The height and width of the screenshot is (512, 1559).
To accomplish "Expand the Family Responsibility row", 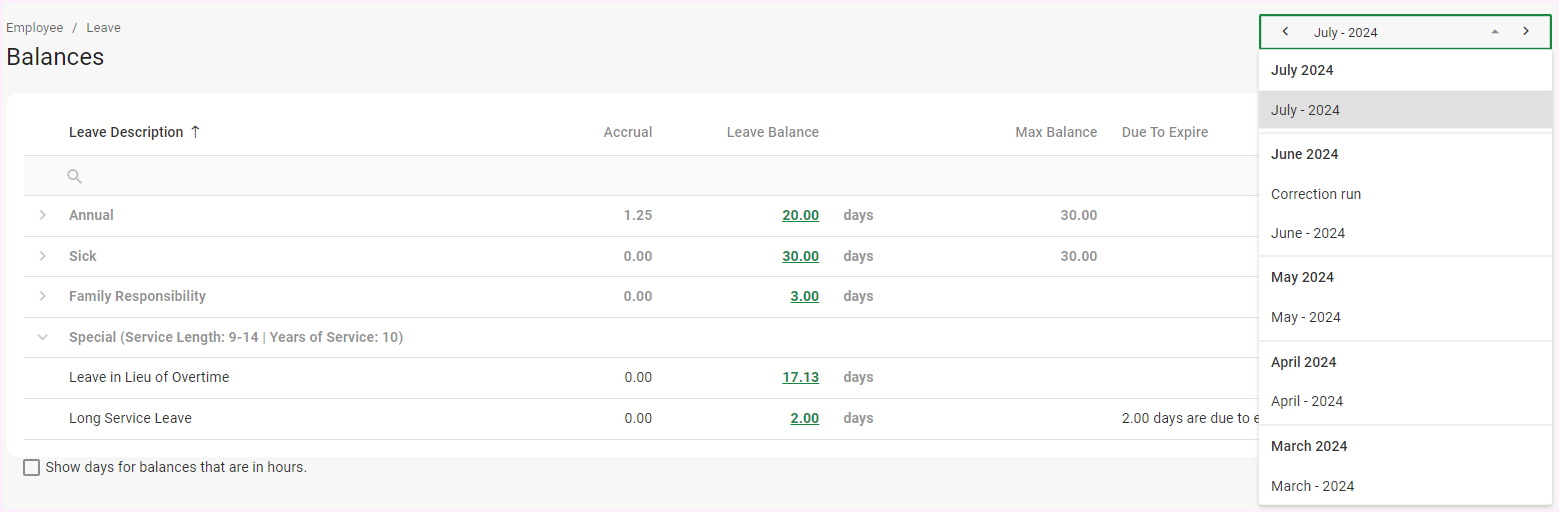I will 42,296.
